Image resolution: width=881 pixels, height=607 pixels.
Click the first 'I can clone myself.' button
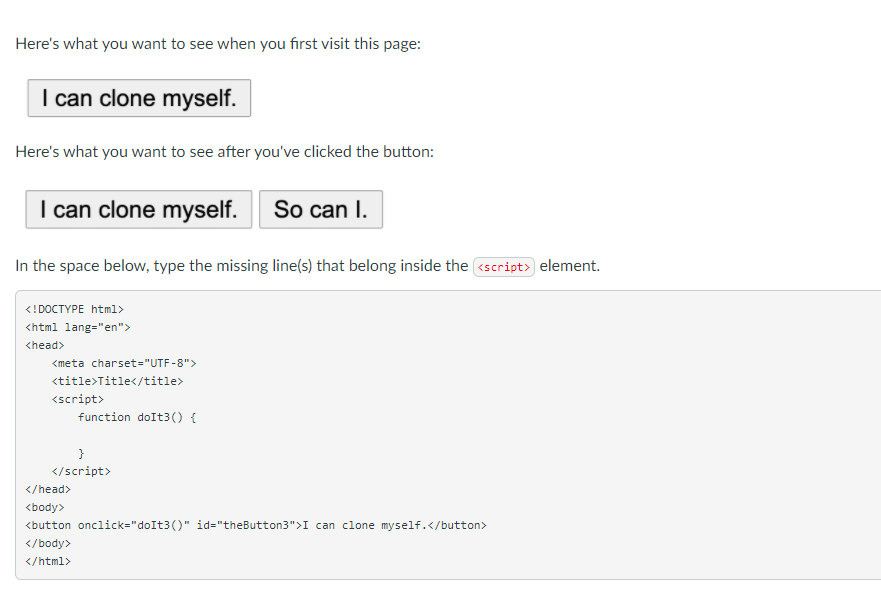tap(138, 98)
